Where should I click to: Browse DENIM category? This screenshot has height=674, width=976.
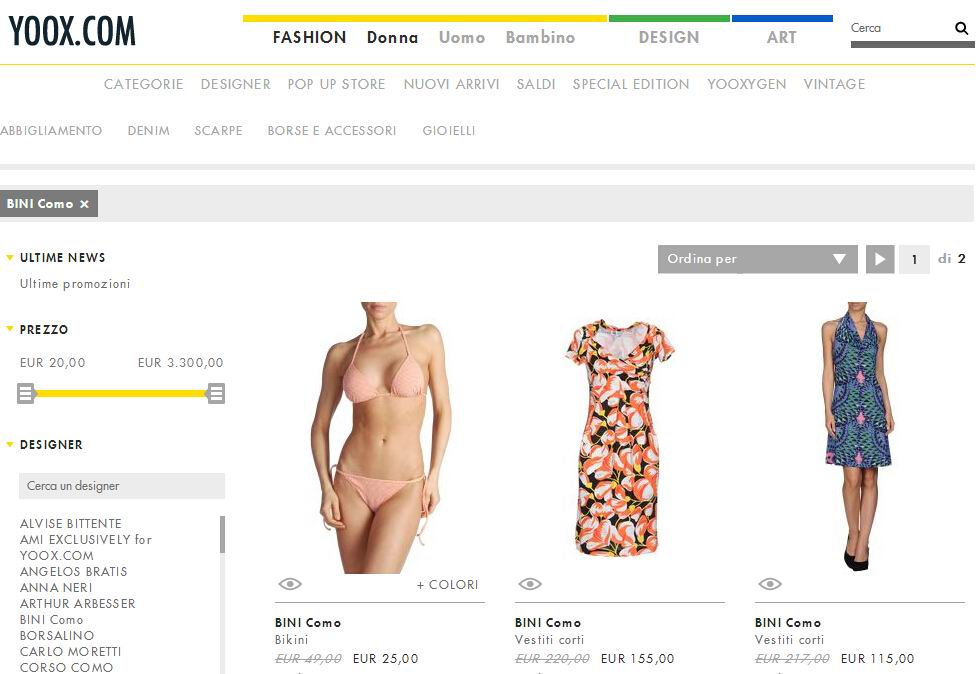coord(149,131)
